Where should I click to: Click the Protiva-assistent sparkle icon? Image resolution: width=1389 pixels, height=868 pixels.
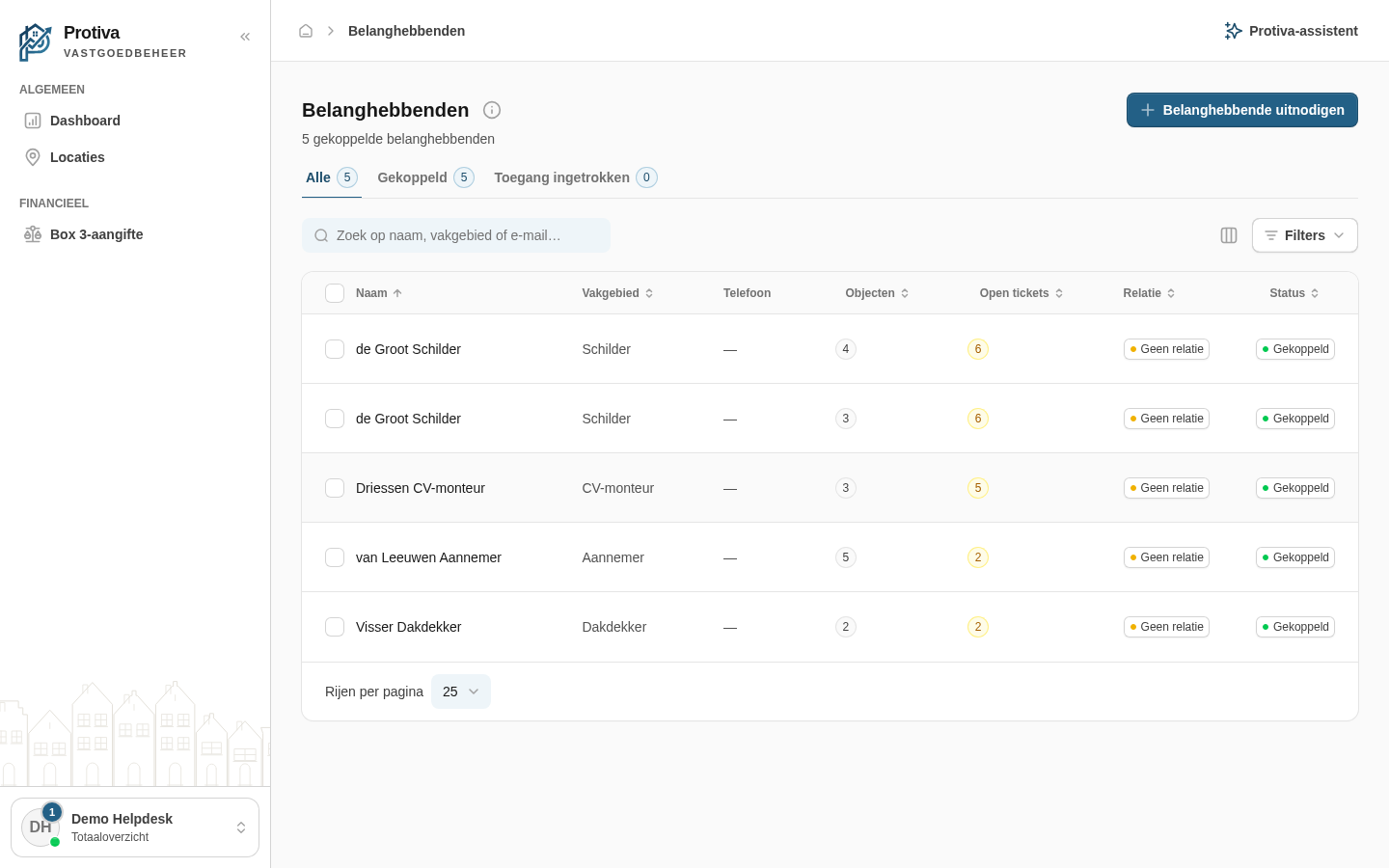tap(1233, 31)
